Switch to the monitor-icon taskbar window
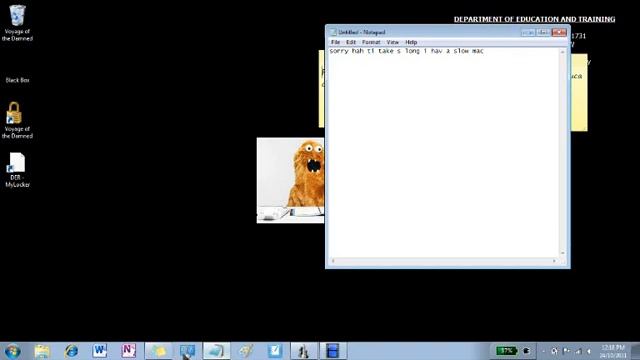 pyautogui.click(x=187, y=351)
